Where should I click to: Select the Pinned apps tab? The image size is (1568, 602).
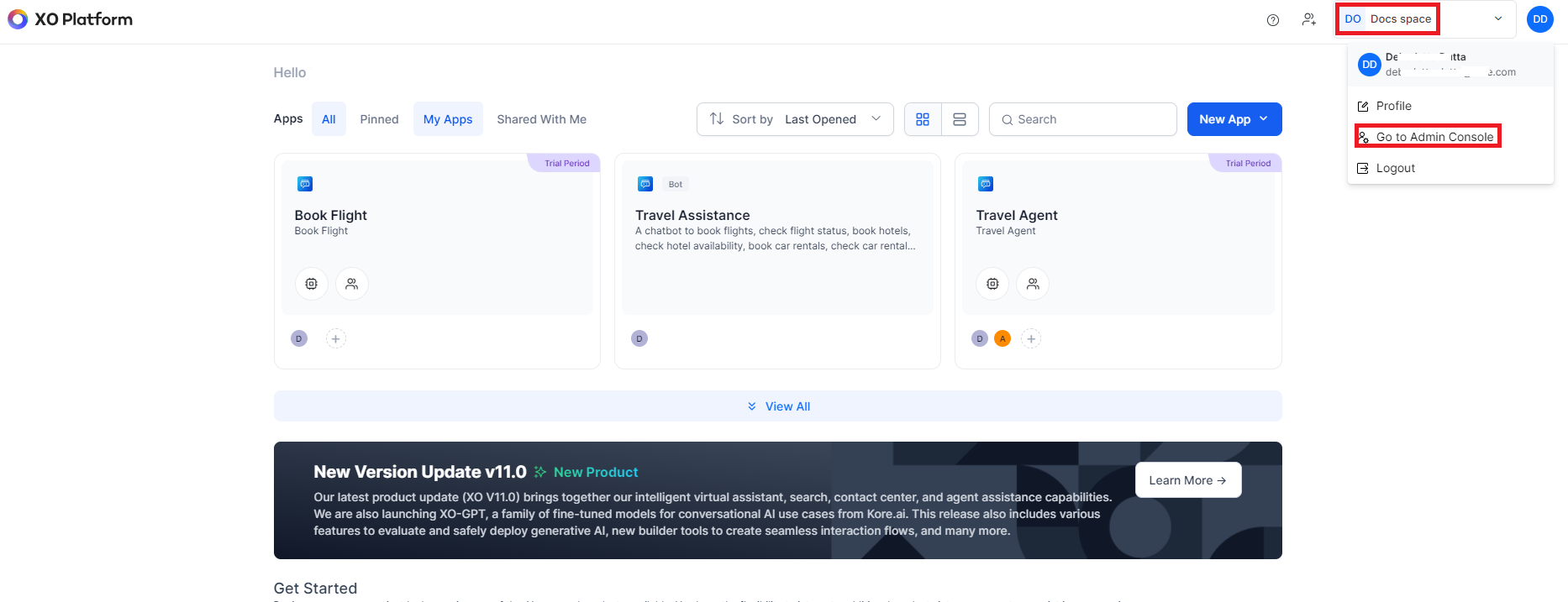(379, 119)
